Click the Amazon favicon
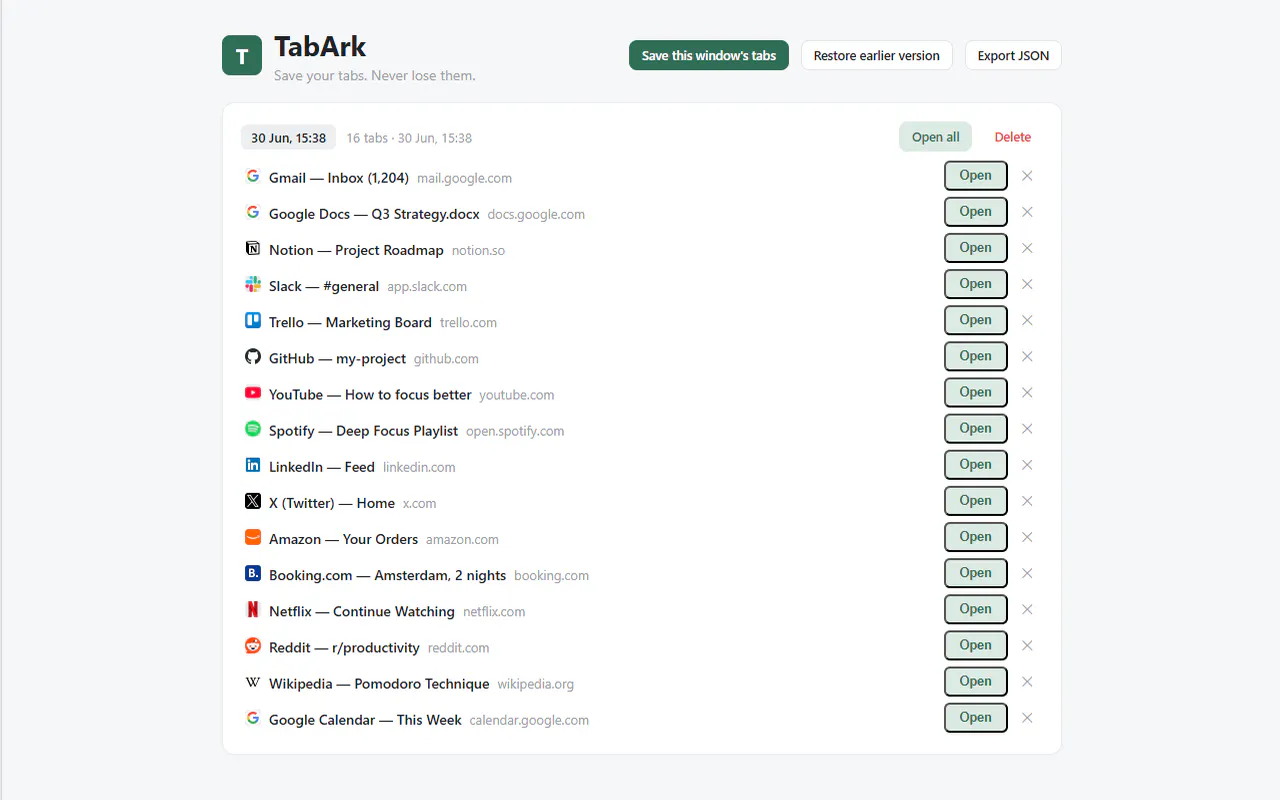 [253, 537]
